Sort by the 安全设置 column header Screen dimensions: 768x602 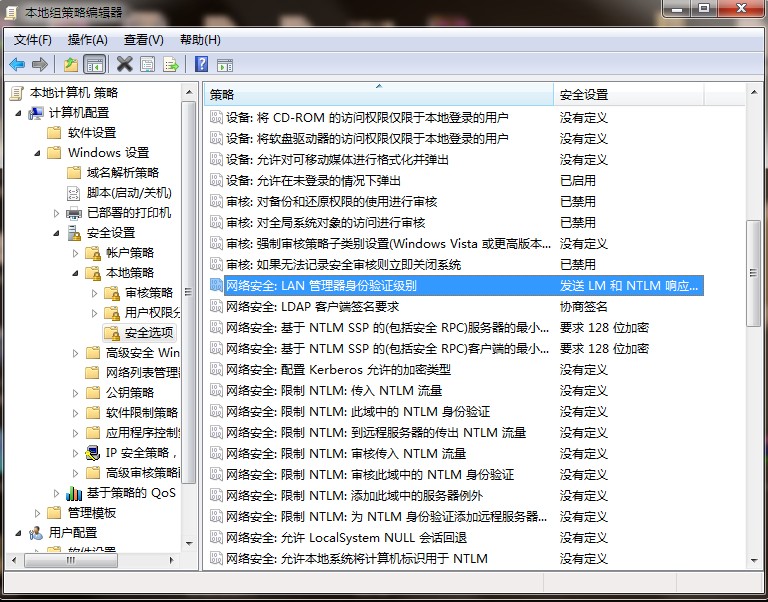coord(629,95)
